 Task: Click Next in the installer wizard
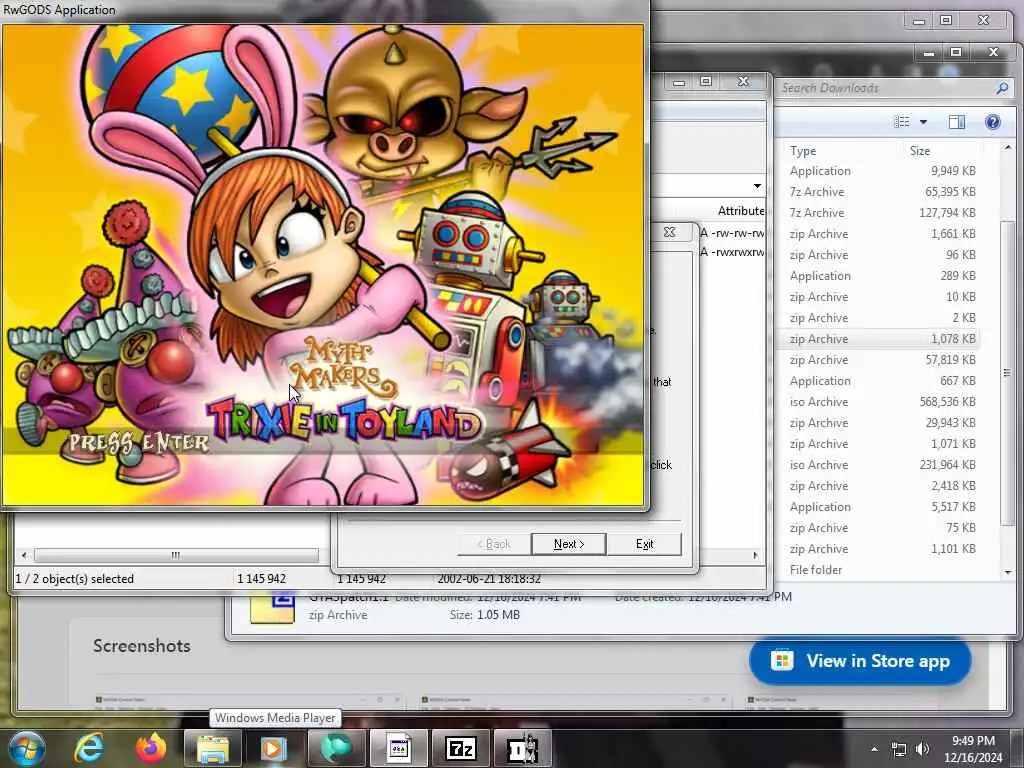coord(568,544)
